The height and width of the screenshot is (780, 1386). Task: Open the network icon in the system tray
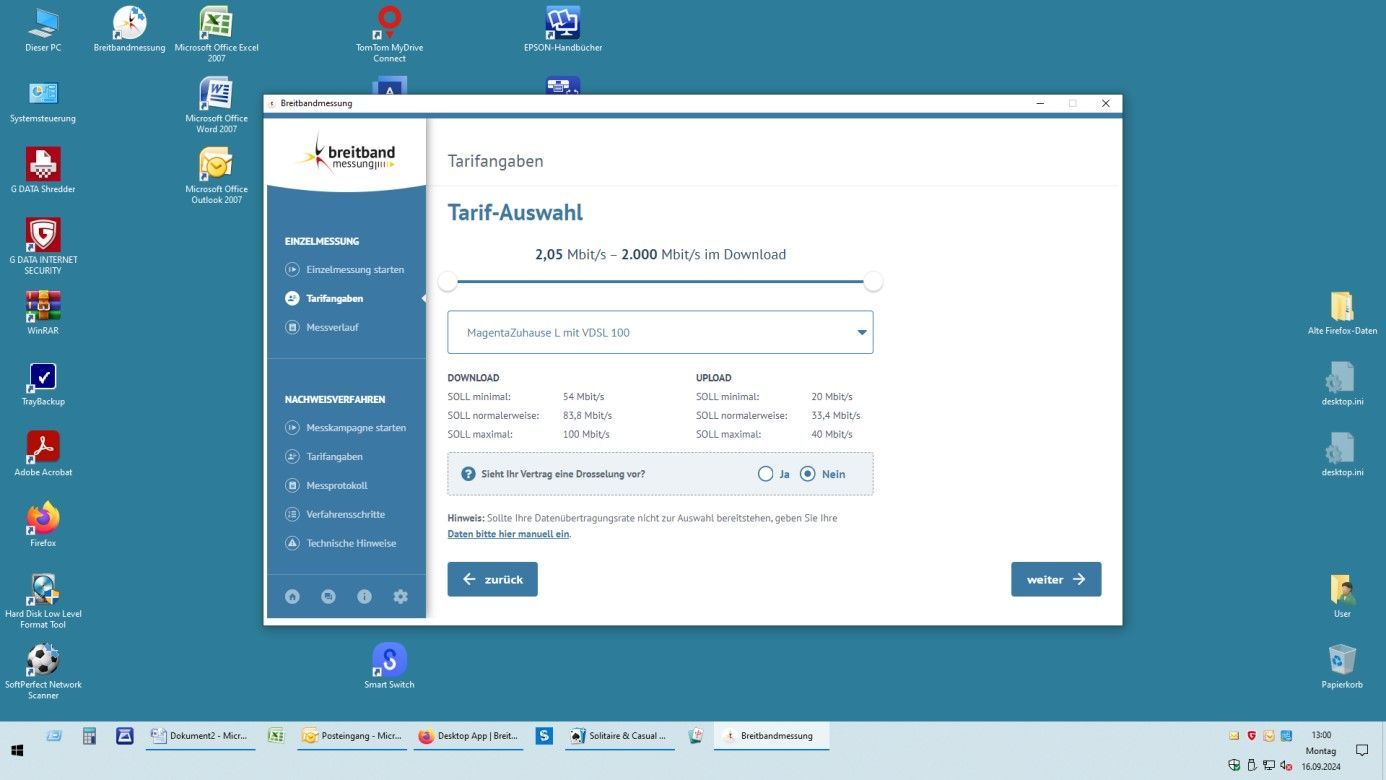(1269, 766)
